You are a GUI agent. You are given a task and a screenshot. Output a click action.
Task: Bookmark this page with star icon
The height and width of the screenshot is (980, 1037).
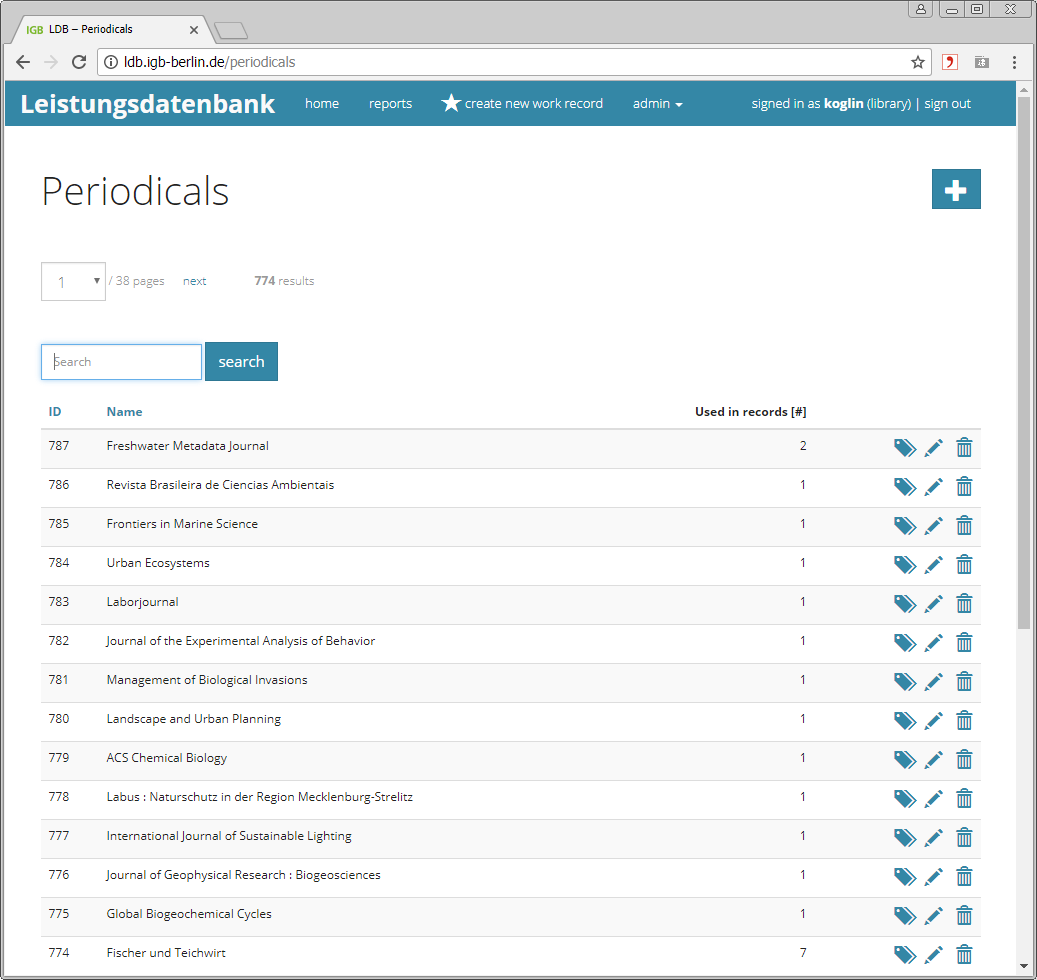coord(917,62)
